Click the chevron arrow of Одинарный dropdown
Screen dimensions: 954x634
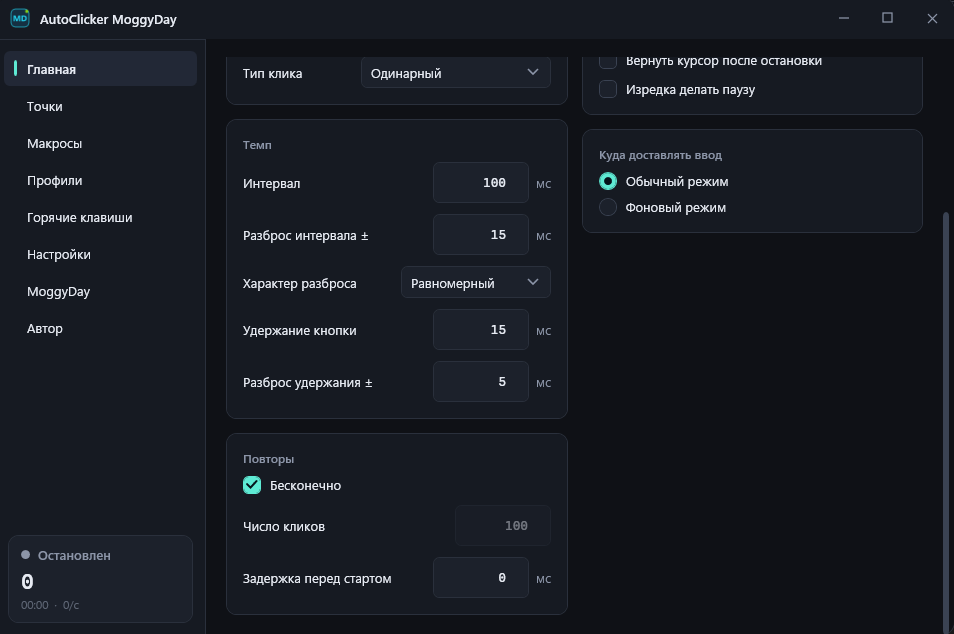533,72
